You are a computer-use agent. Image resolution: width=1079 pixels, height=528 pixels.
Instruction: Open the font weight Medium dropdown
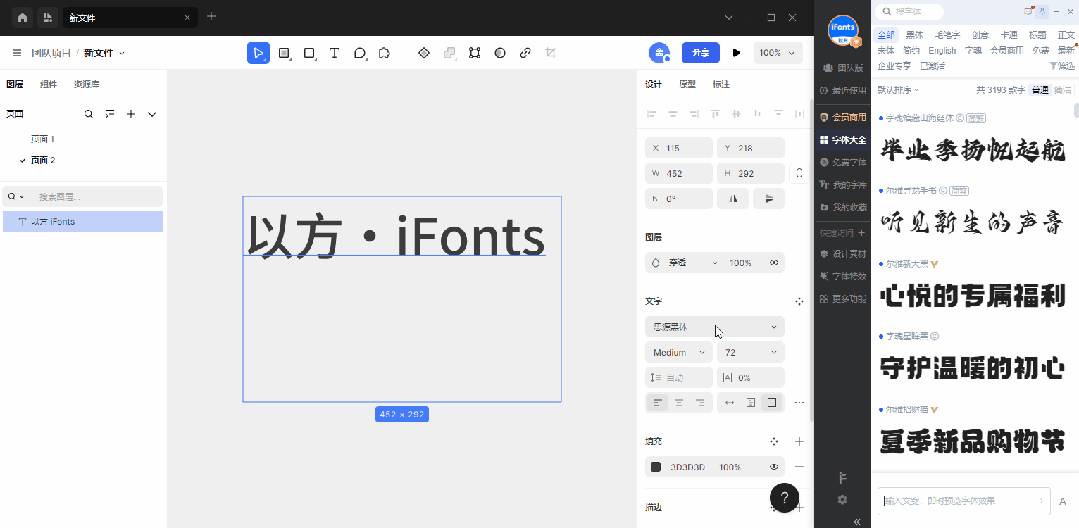click(x=679, y=352)
